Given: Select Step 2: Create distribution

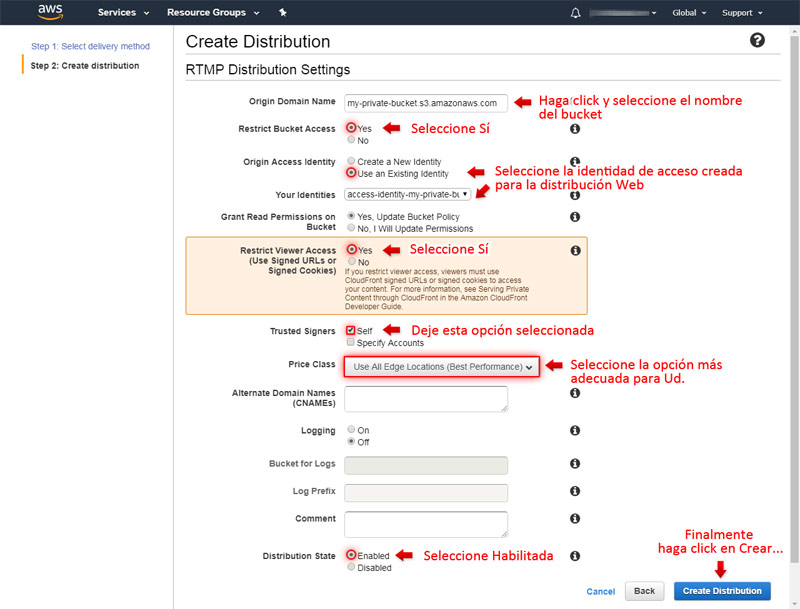Looking at the screenshot, I should [x=85, y=66].
